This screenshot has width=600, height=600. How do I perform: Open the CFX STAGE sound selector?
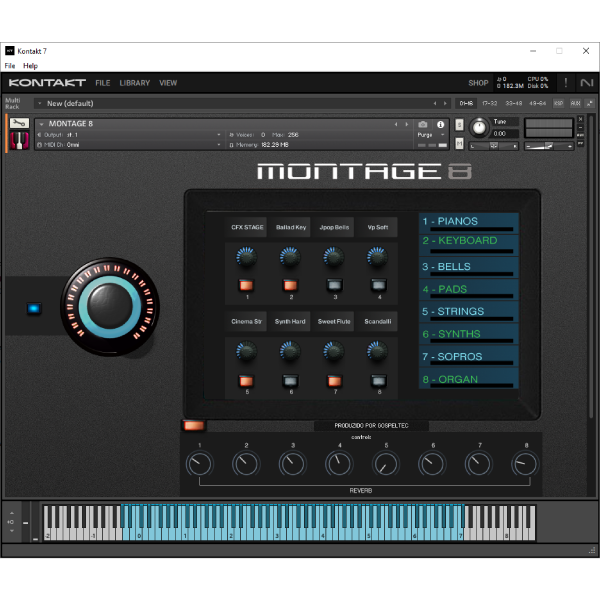coord(246,227)
